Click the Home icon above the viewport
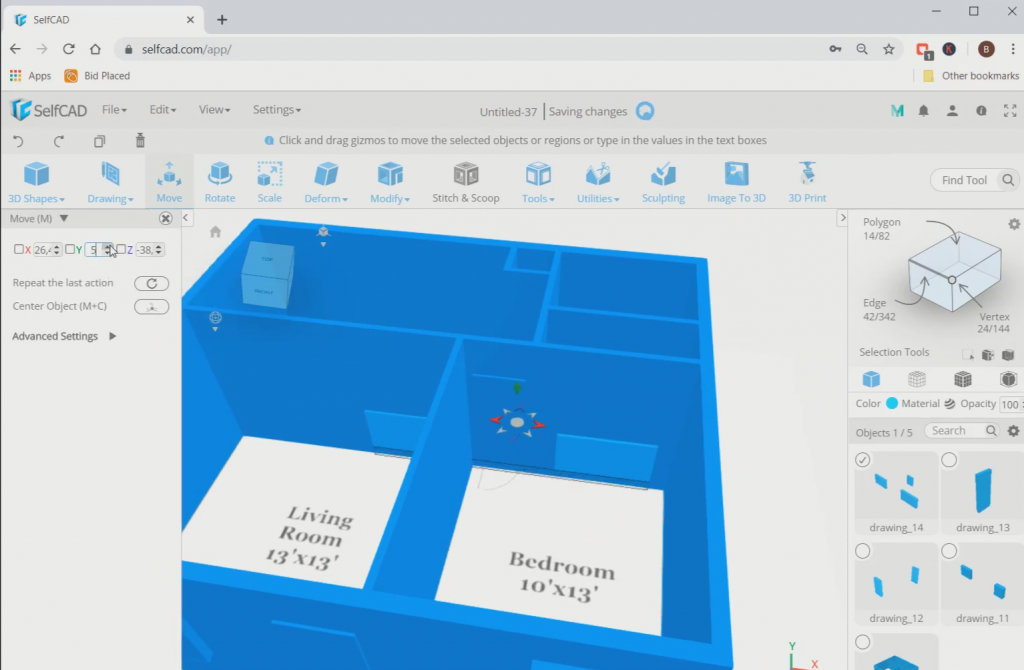This screenshot has width=1024, height=670. [x=214, y=230]
